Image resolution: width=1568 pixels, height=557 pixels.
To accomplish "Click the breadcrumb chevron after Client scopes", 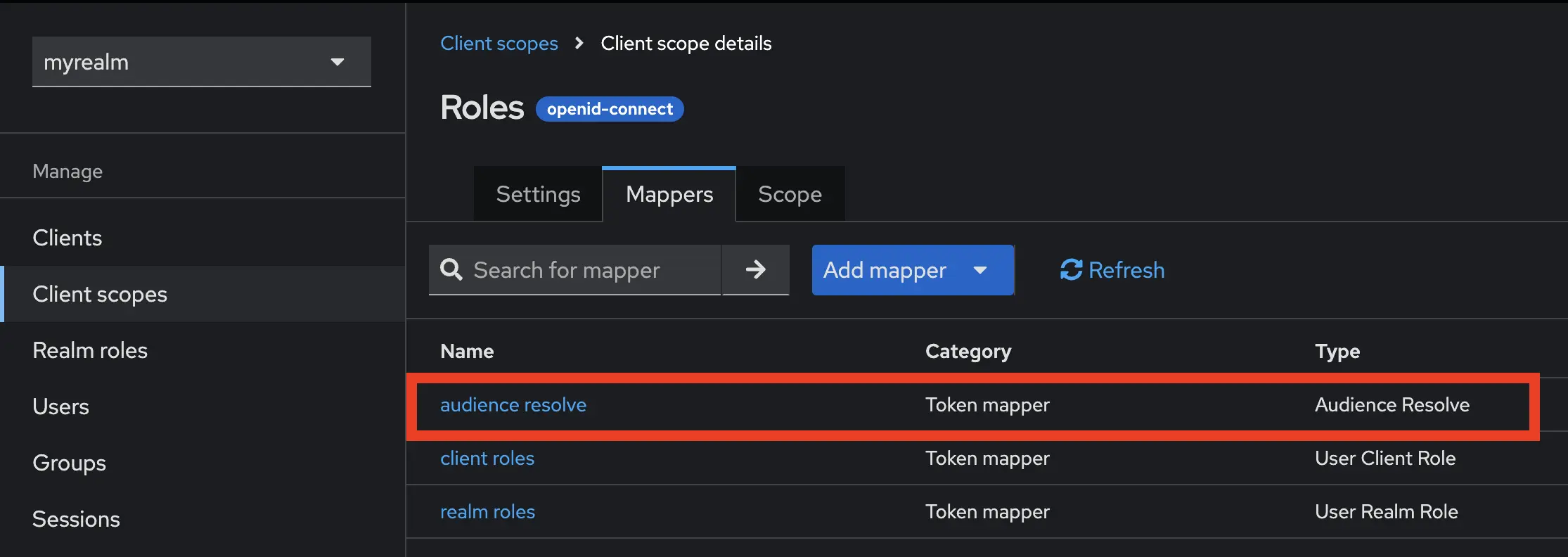I will tap(579, 43).
